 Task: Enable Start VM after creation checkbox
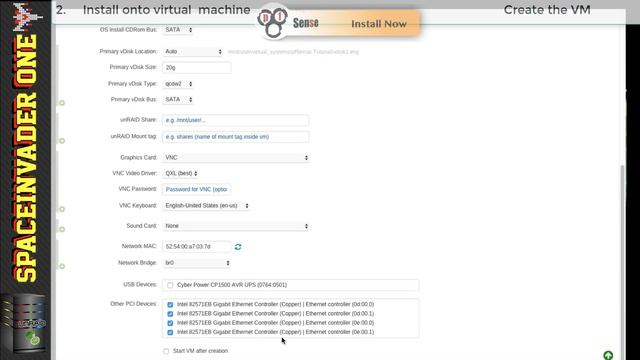[x=166, y=351]
